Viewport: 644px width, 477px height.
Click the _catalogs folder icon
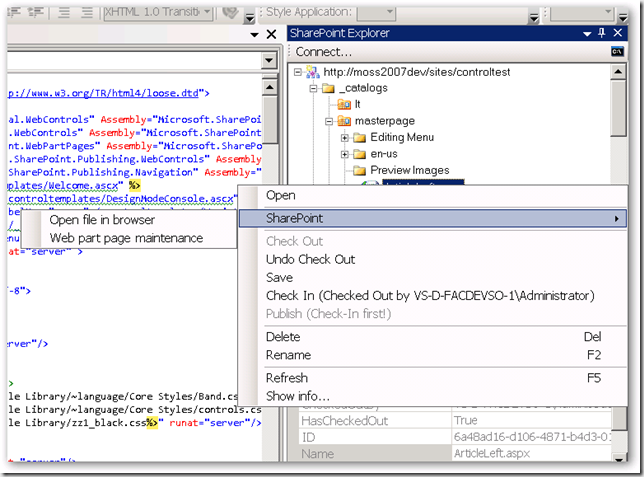328,88
